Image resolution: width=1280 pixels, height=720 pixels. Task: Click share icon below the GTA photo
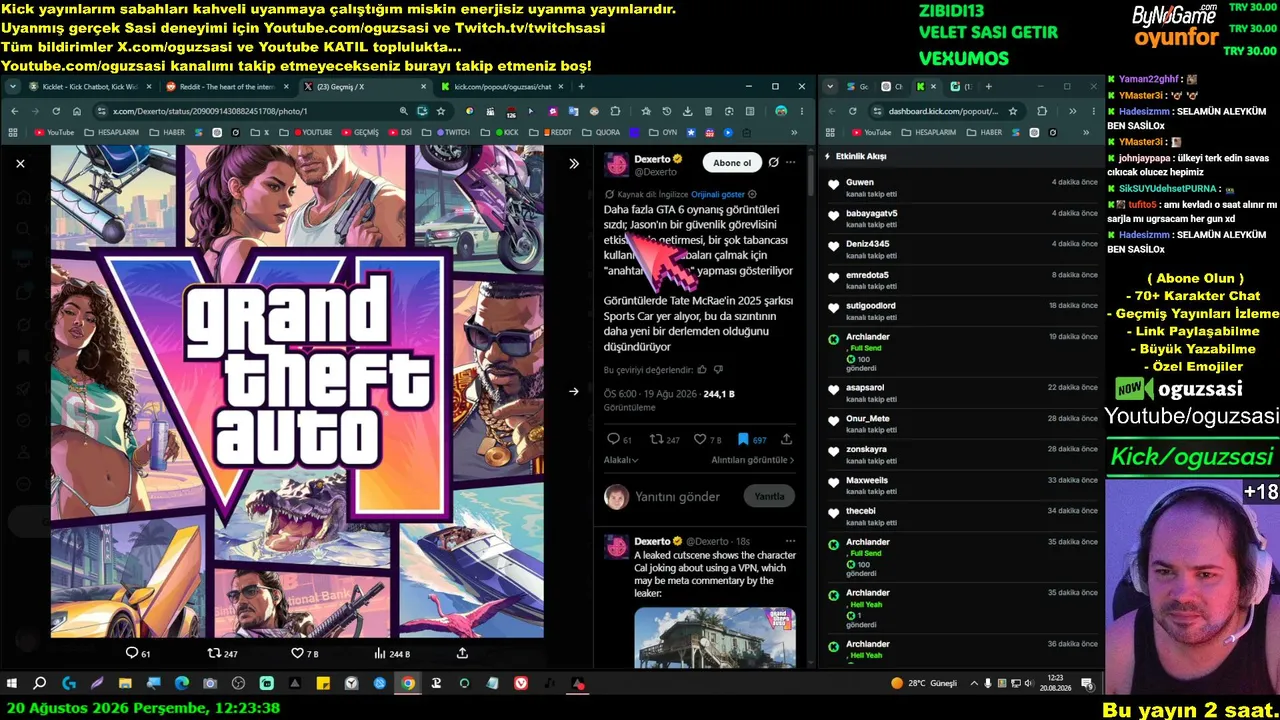(x=462, y=653)
